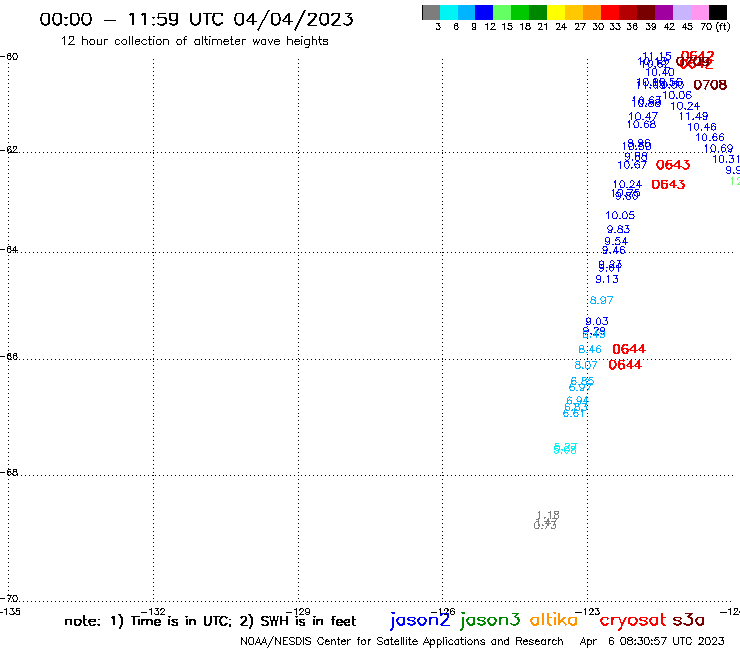Image resolution: width=740 pixels, height=650 pixels.
Task: Click the '(ft)' unit label on the color scale
Action: 722,26
